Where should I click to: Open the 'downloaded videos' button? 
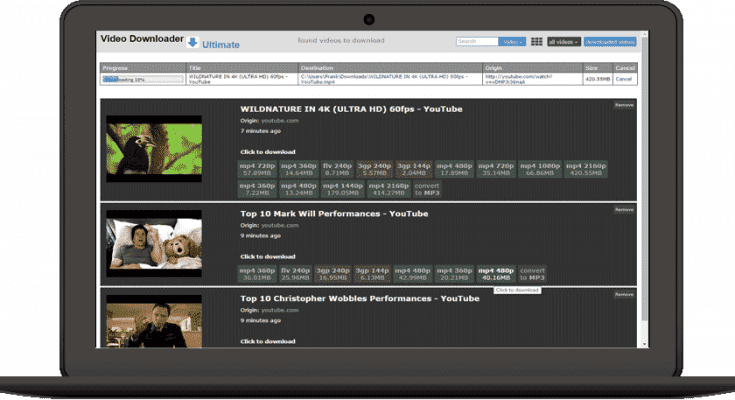click(x=610, y=42)
